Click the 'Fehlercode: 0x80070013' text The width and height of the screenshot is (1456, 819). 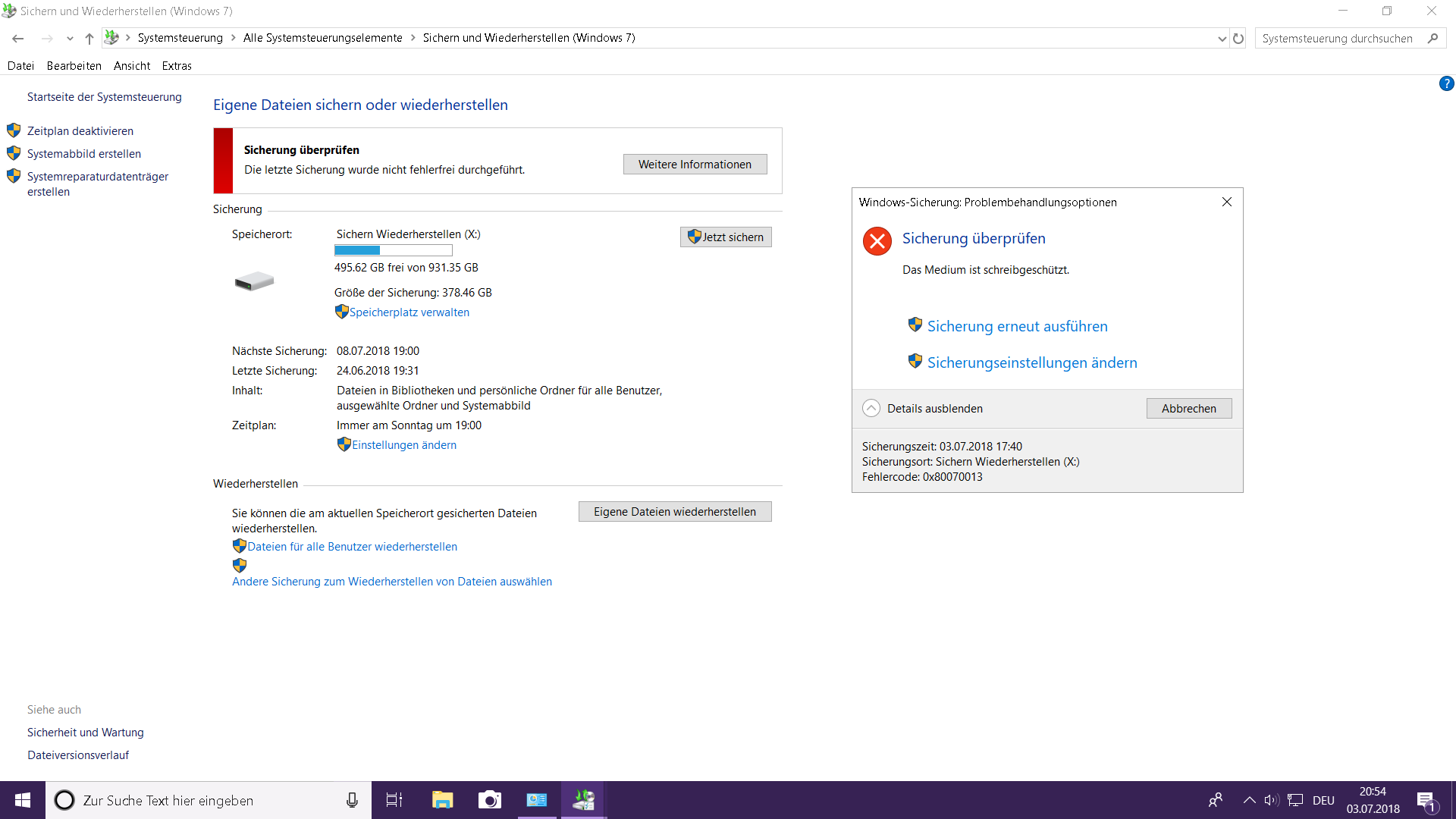[x=922, y=477]
